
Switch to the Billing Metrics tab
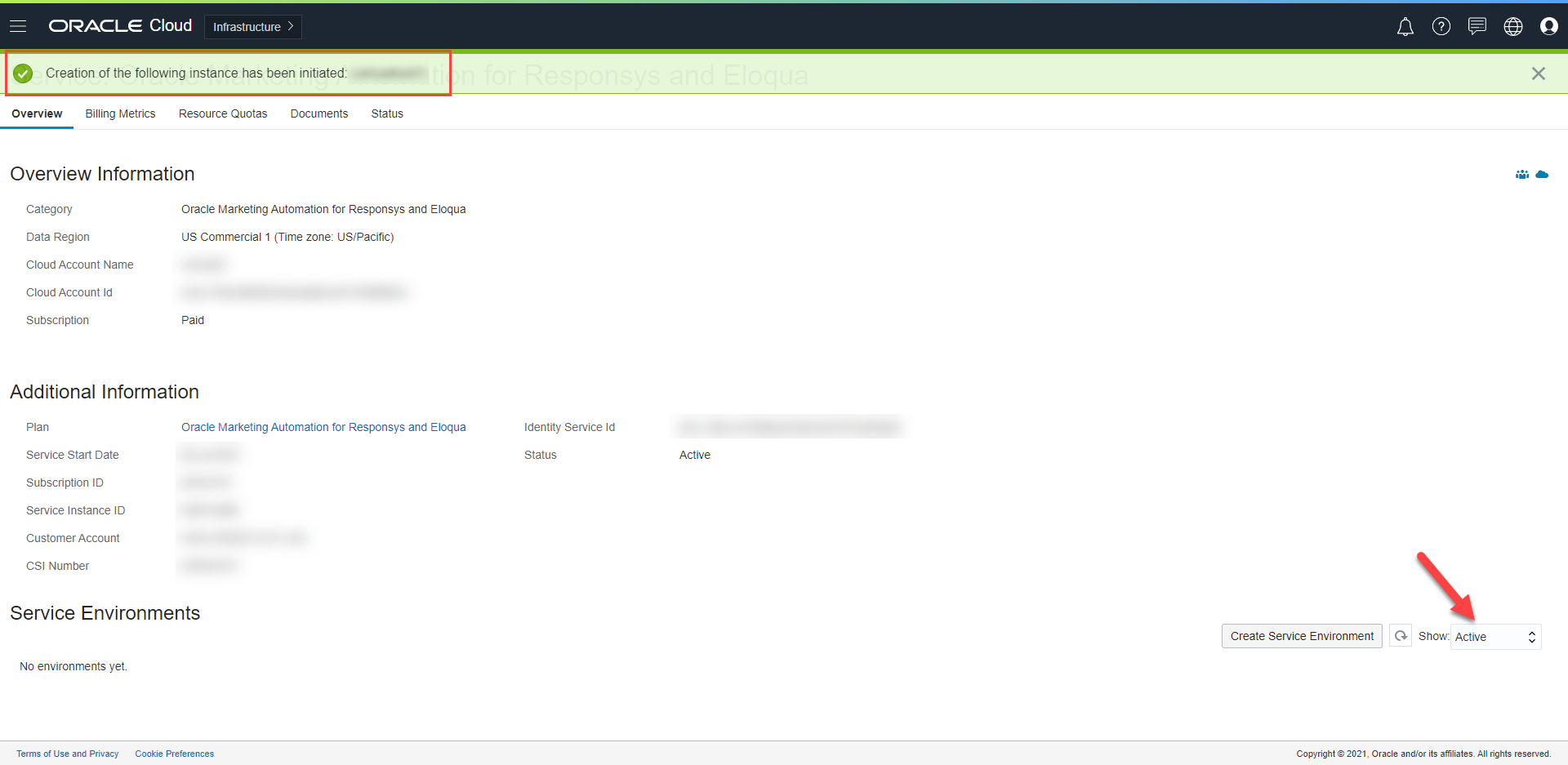tap(120, 113)
